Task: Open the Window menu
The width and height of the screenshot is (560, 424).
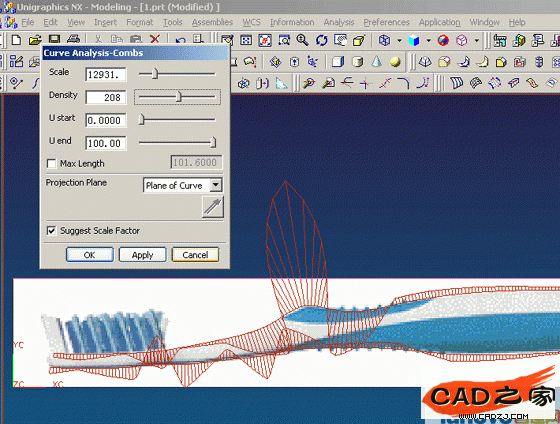Action: coord(485,22)
